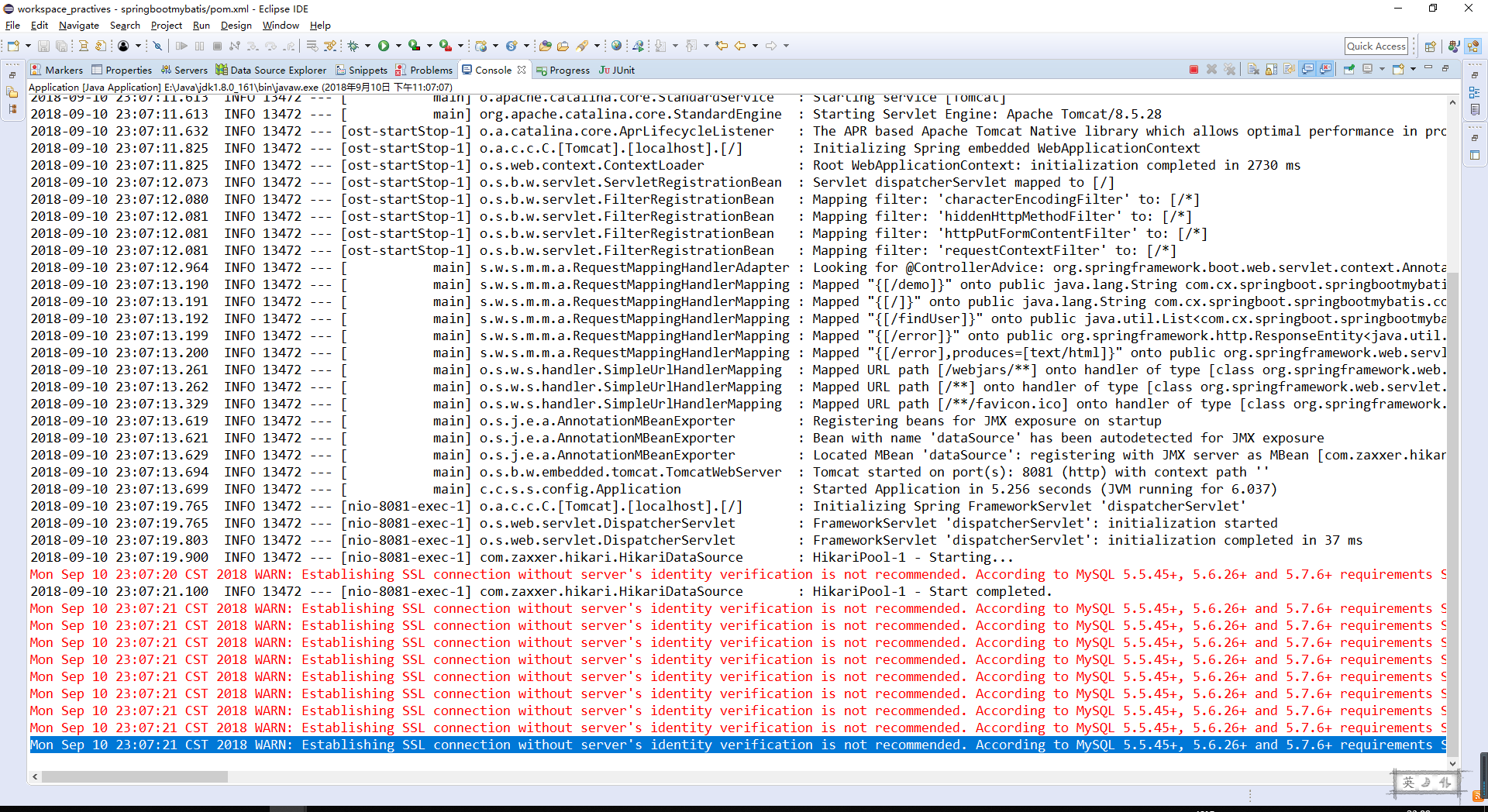Open the Run configurations dropdown arrow
The image size is (1488, 812).
[x=398, y=46]
